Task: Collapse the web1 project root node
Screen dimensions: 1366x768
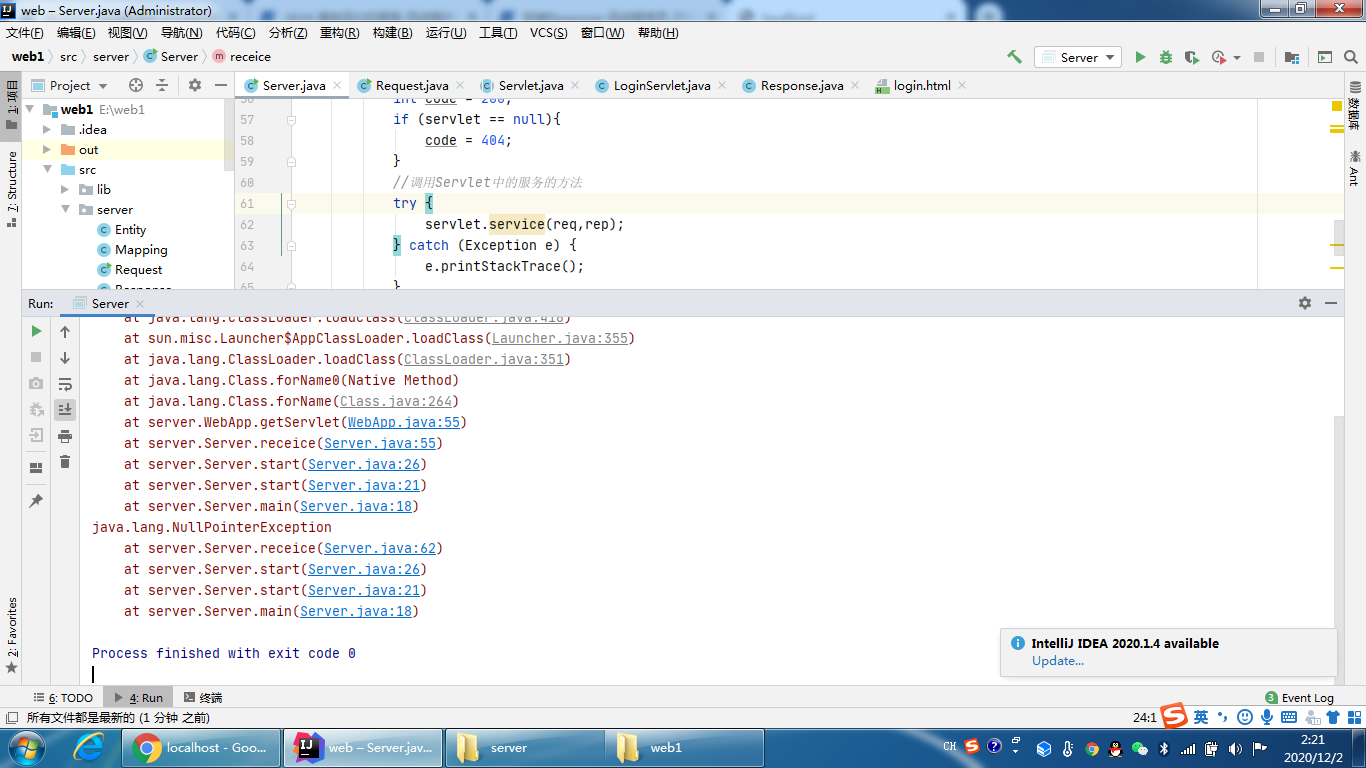Action: pyautogui.click(x=29, y=109)
